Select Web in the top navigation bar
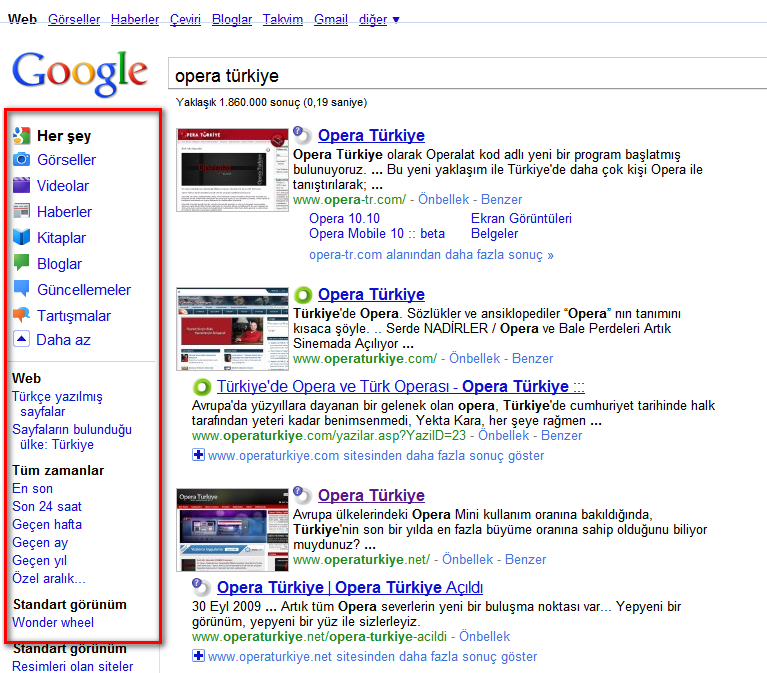 click(x=23, y=20)
